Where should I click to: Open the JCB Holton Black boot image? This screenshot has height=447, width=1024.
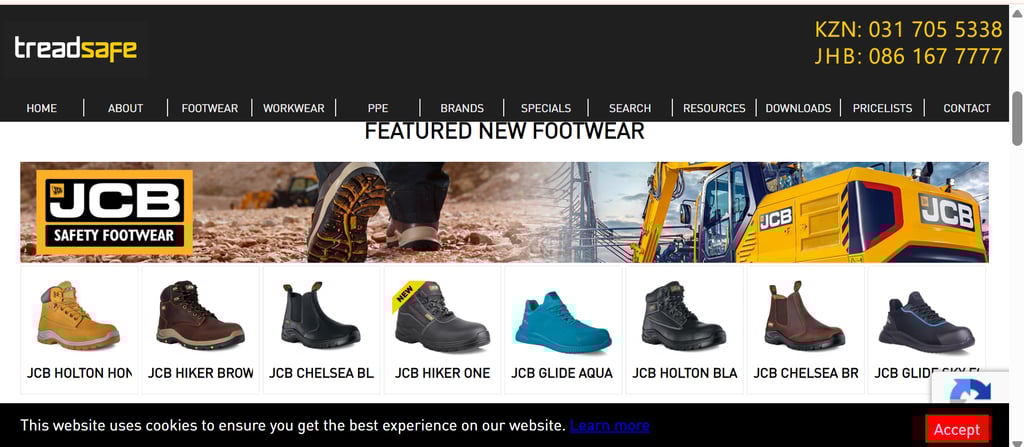pyautogui.click(x=684, y=316)
